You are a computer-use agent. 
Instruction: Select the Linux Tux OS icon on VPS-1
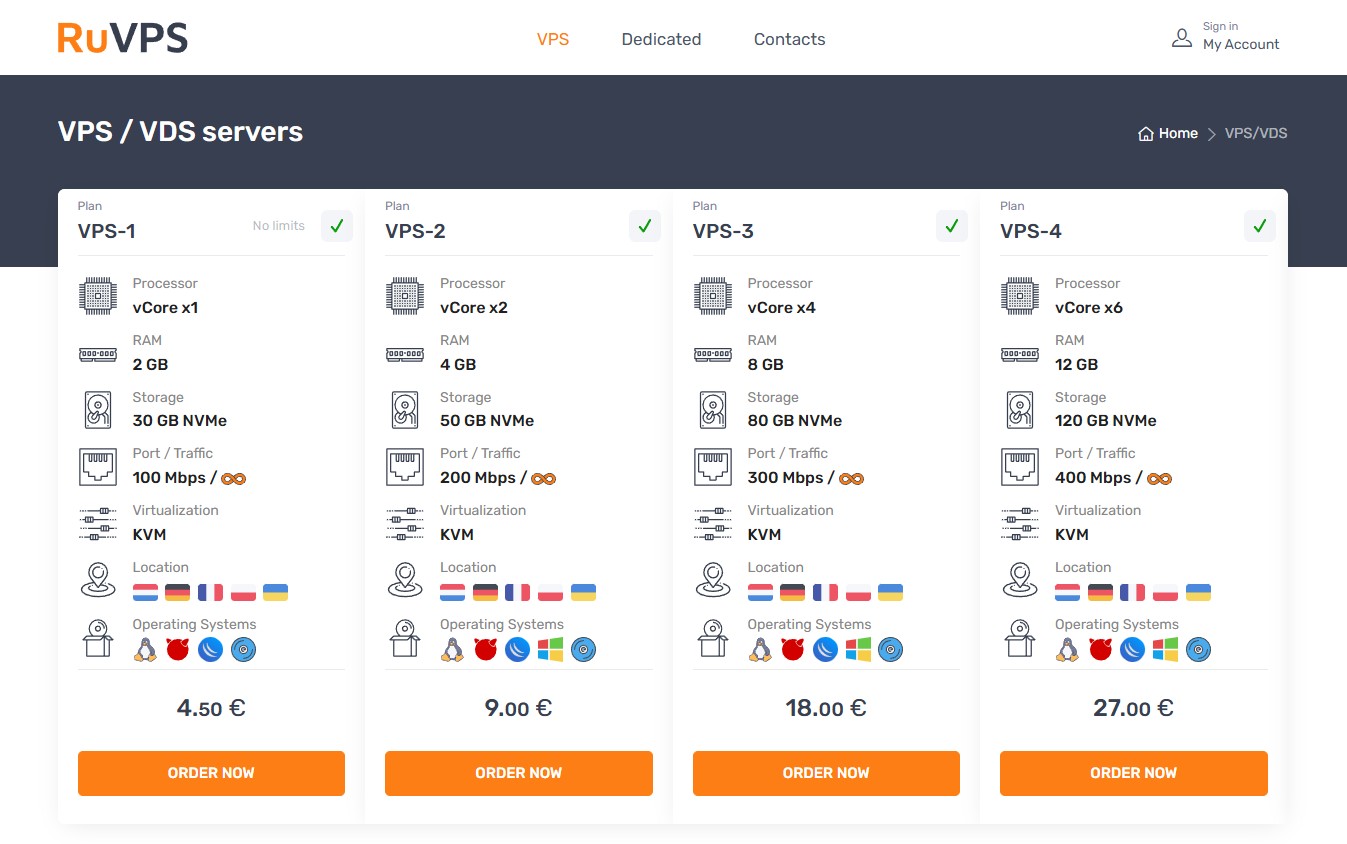(145, 649)
